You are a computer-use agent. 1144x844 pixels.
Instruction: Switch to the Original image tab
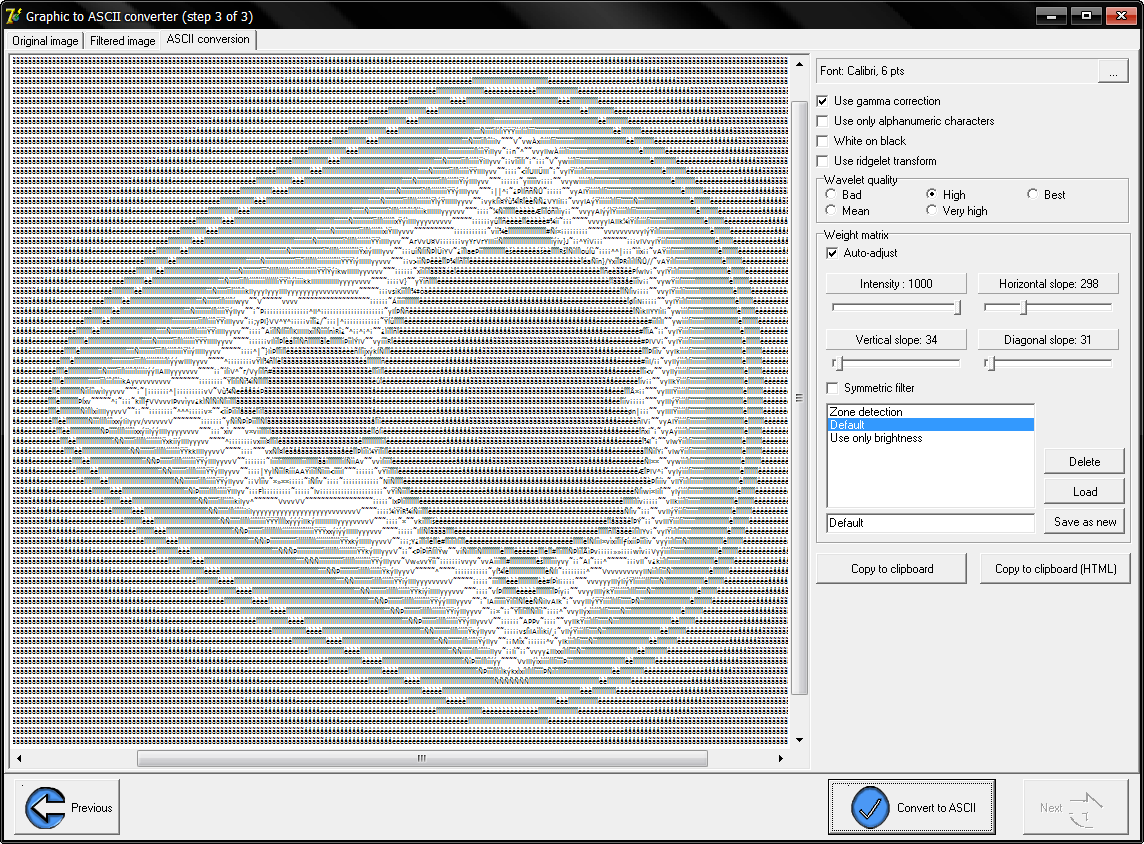[44, 41]
